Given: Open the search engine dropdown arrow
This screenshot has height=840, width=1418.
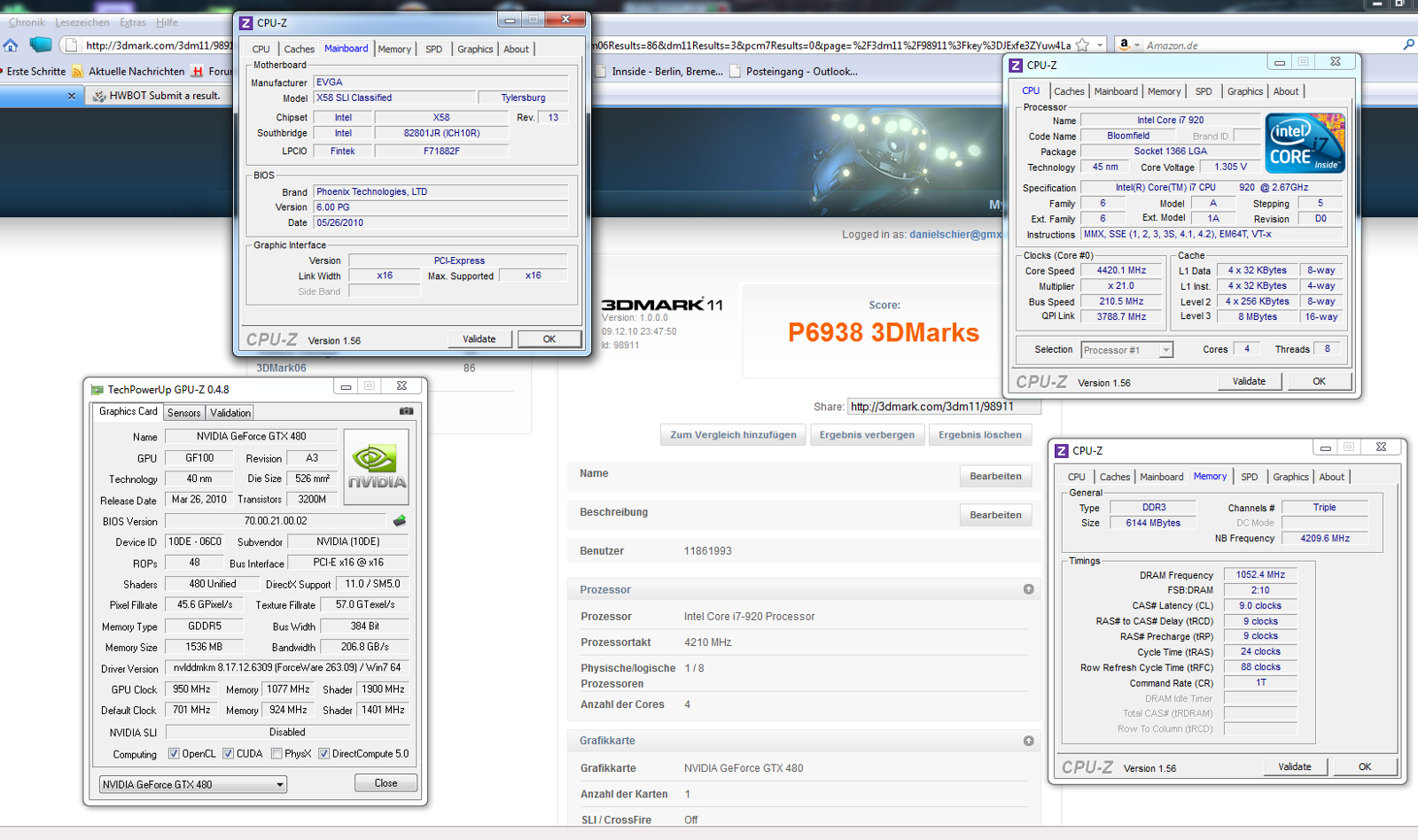Looking at the screenshot, I should coord(1137,45).
